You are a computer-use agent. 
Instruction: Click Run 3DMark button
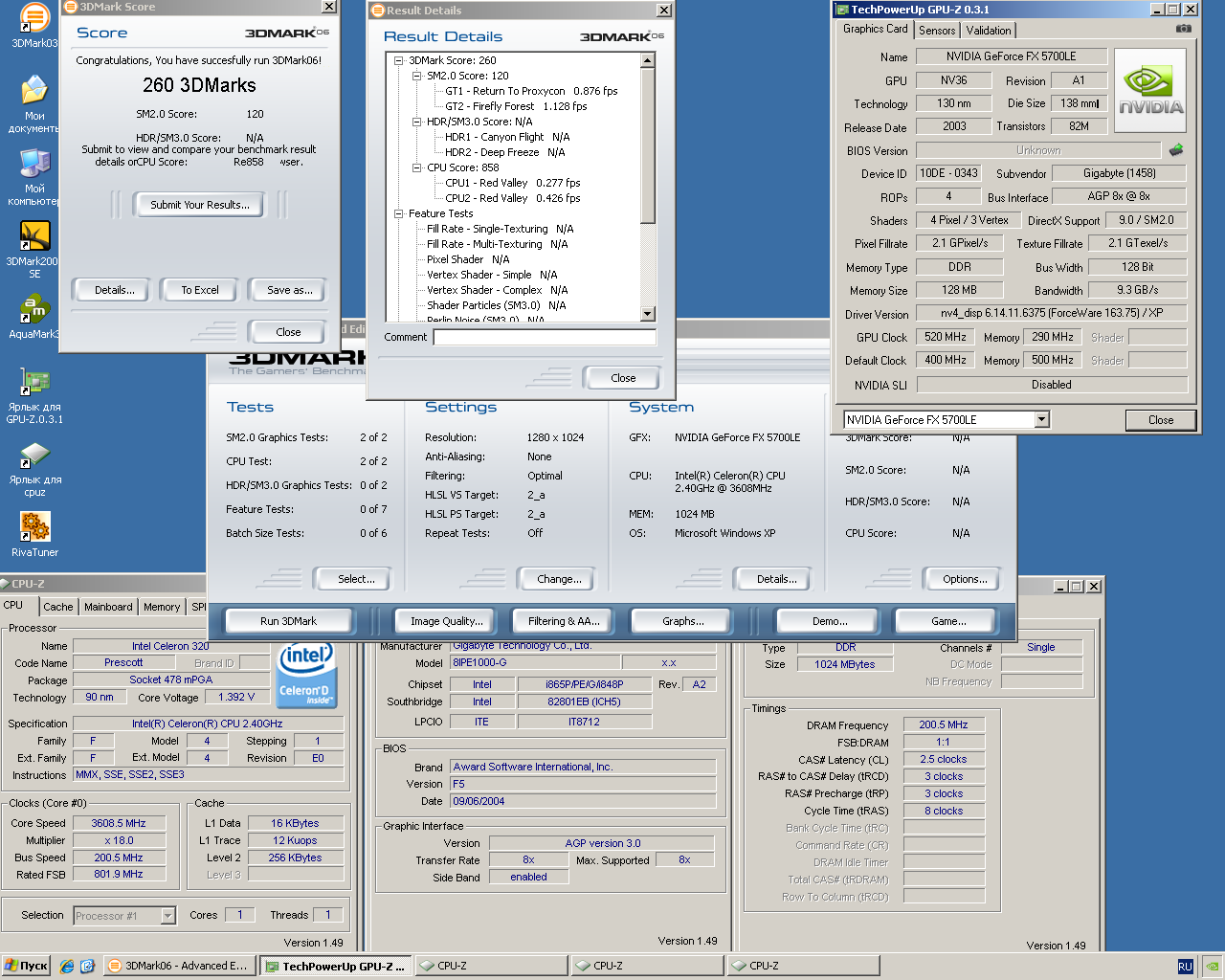tap(288, 621)
